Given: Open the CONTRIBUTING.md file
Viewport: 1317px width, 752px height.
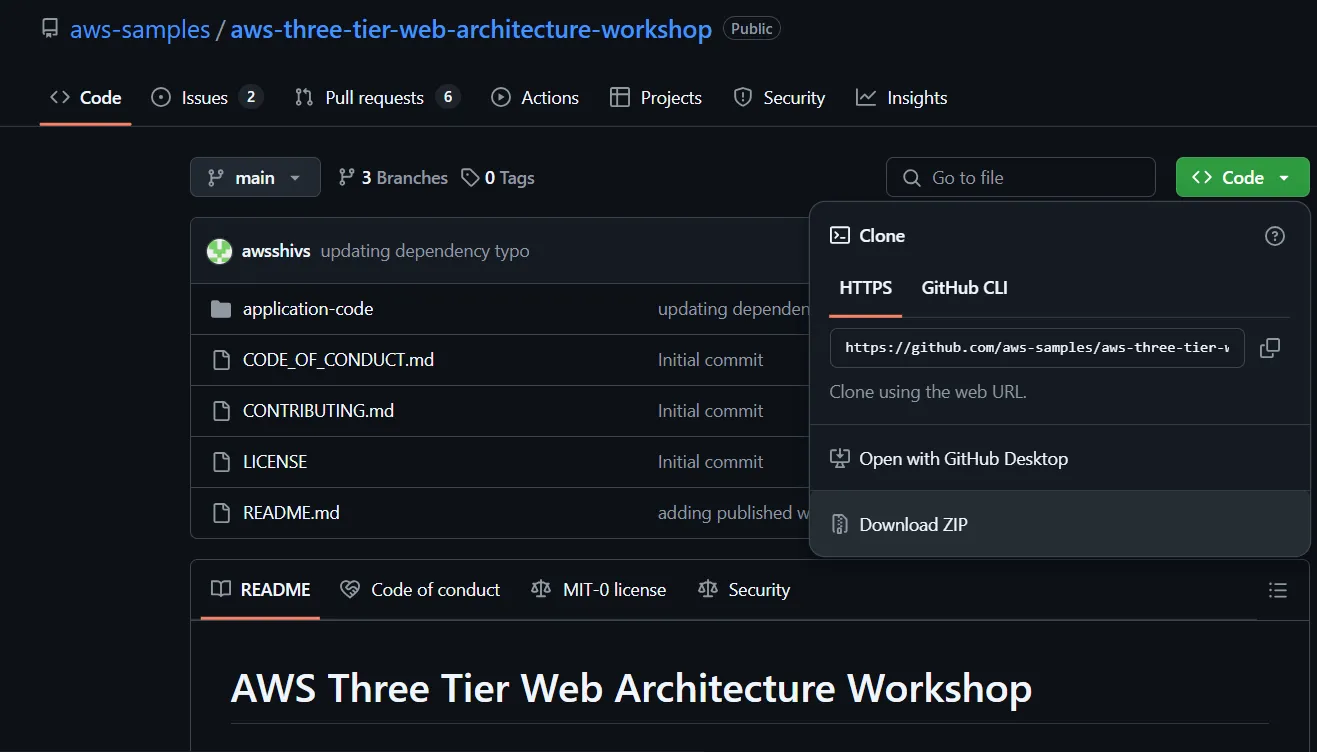Looking at the screenshot, I should pyautogui.click(x=318, y=411).
